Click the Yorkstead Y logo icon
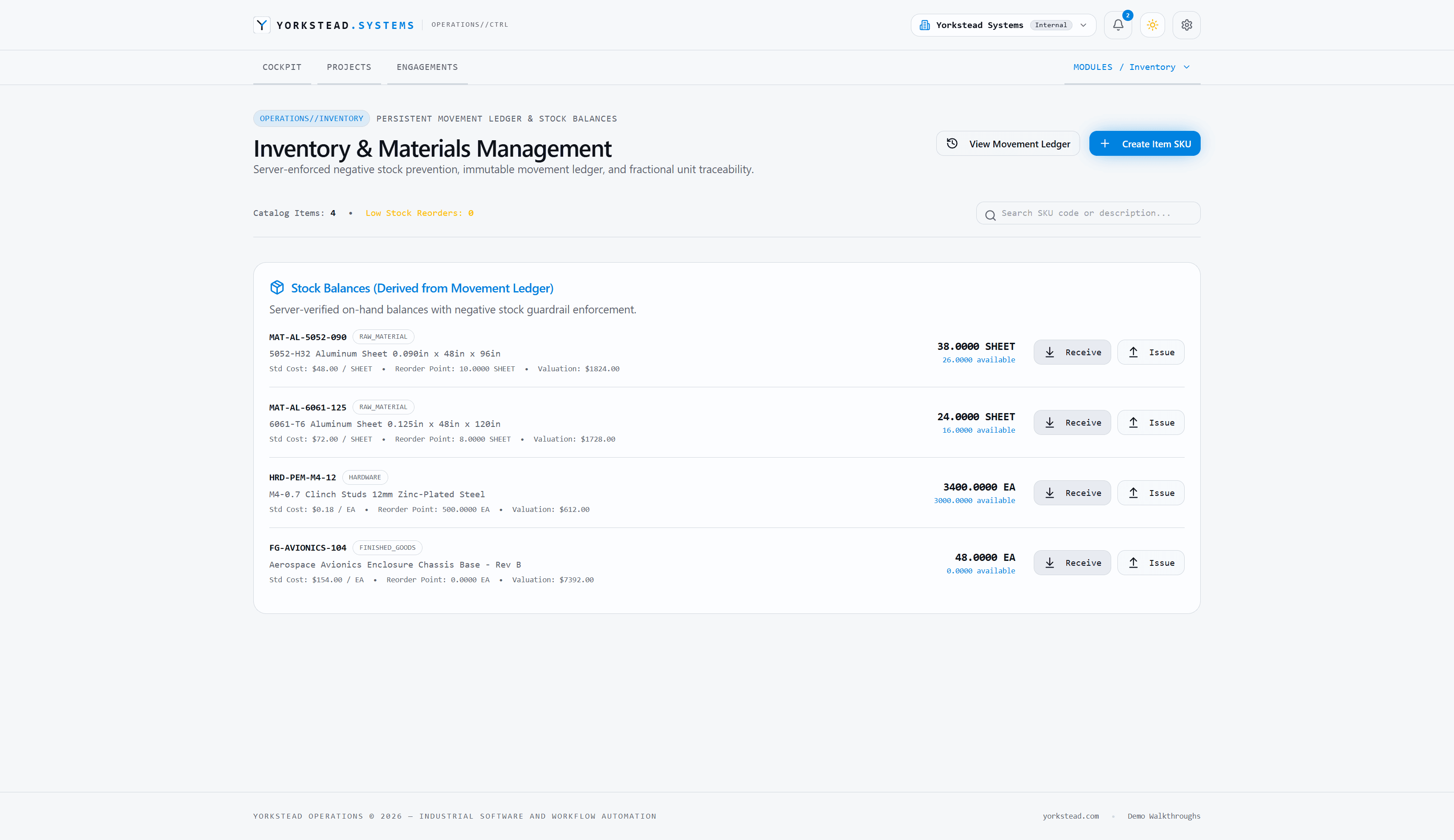Screen dimensions: 1454x840 (262, 25)
